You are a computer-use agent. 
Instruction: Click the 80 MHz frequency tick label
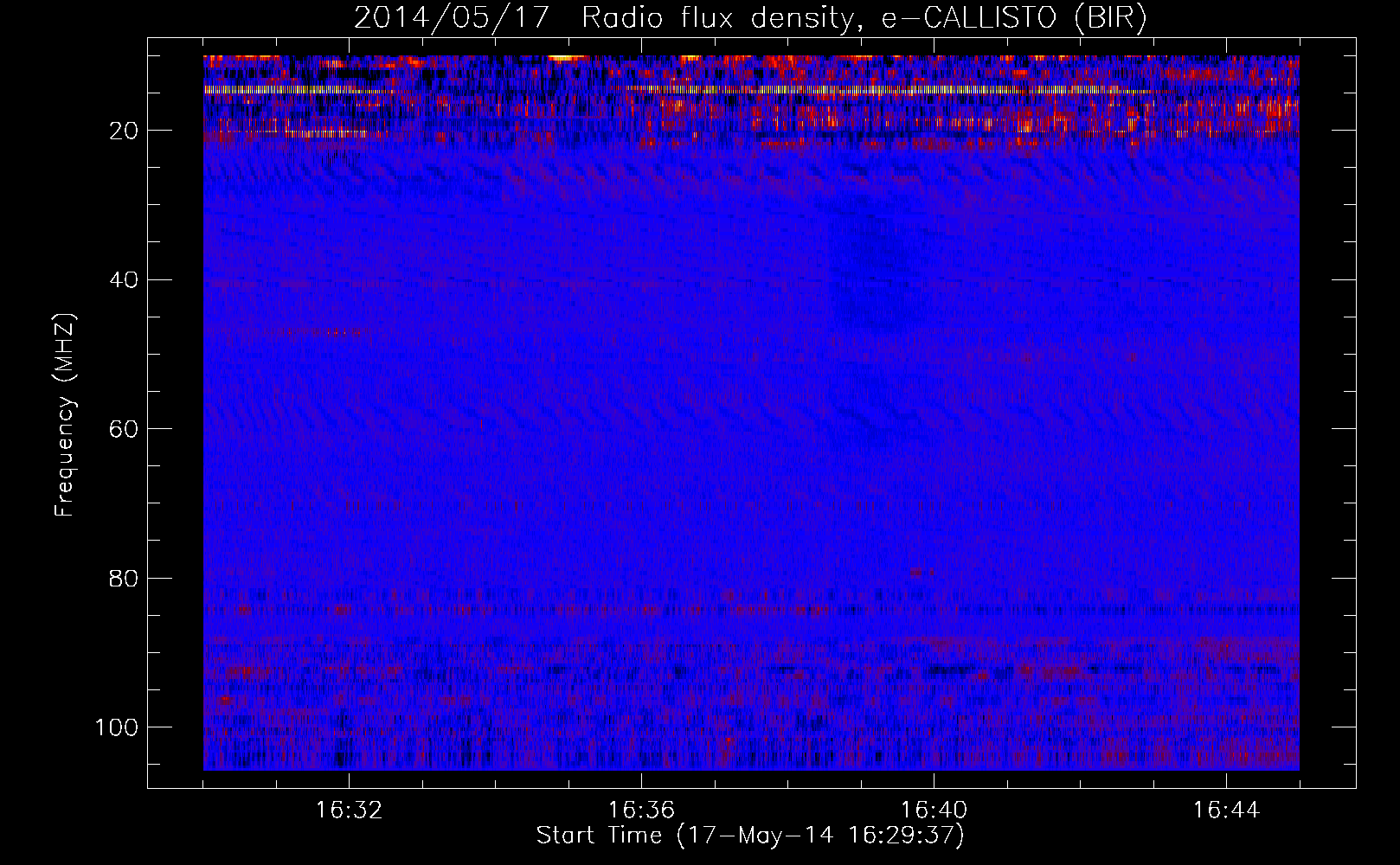tap(125, 578)
